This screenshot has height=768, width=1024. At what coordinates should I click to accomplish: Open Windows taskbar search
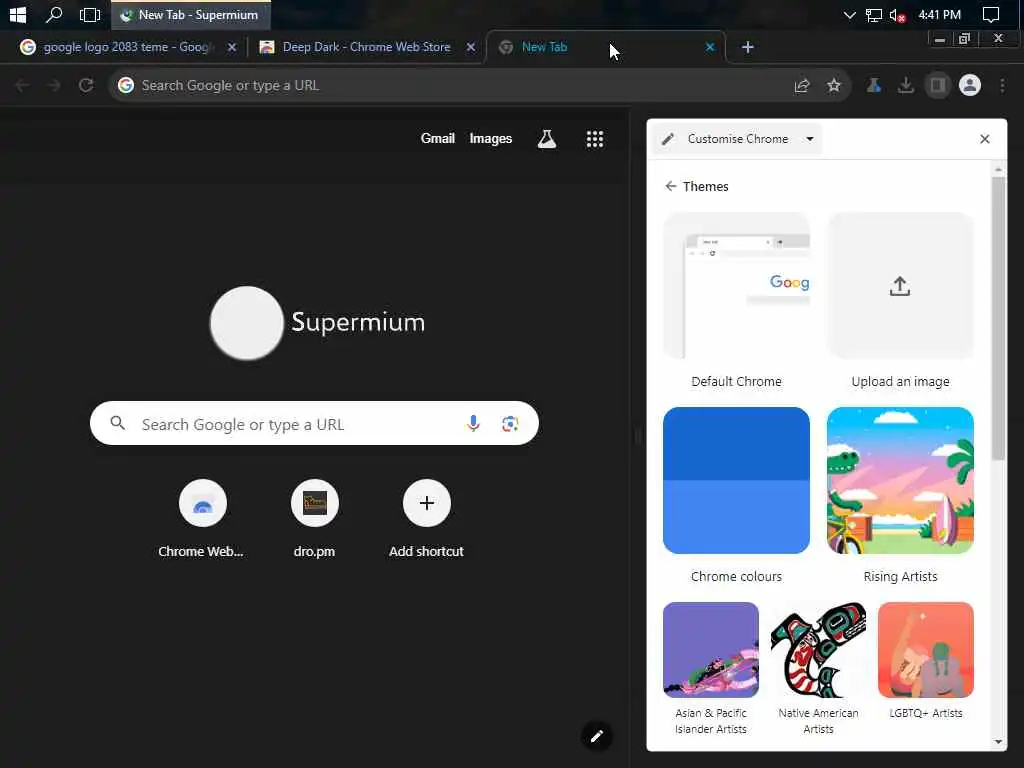tap(54, 14)
